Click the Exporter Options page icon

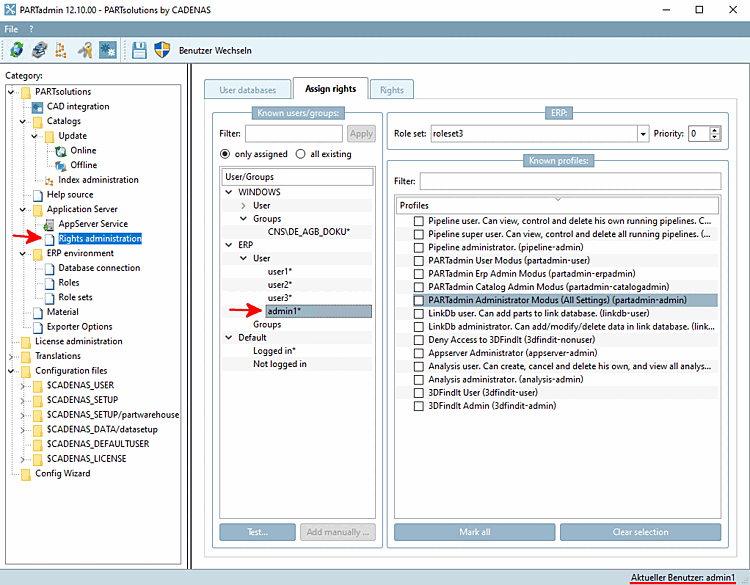click(x=38, y=328)
